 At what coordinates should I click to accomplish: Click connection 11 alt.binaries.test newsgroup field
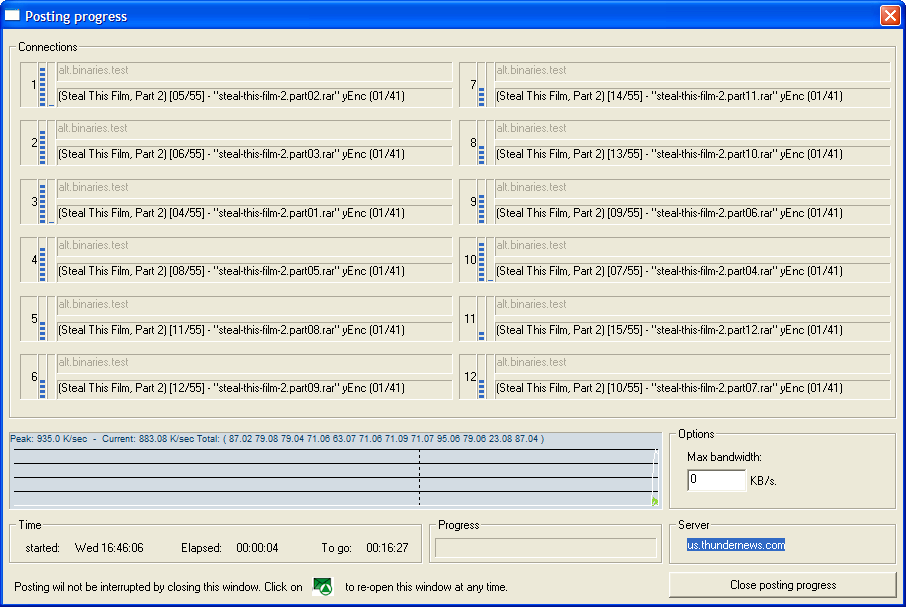pos(692,305)
